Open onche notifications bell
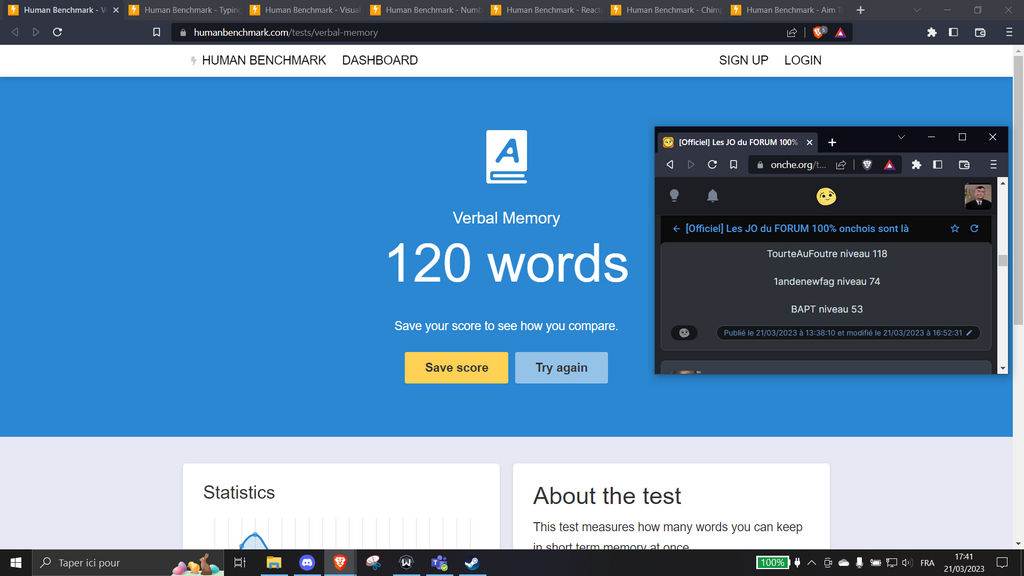The height and width of the screenshot is (576, 1024). (x=712, y=195)
